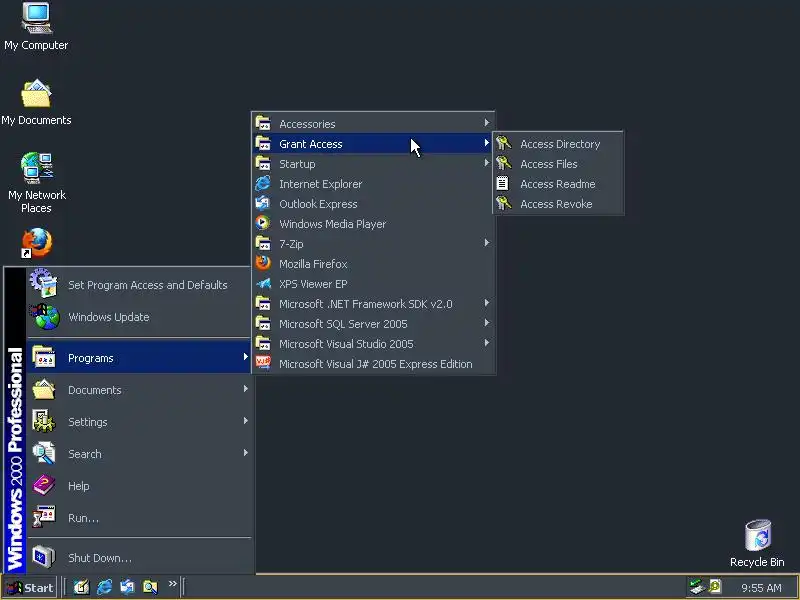Launch XPS Viewer EP from Programs
Viewport: 800px width, 600px height.
[x=373, y=284]
